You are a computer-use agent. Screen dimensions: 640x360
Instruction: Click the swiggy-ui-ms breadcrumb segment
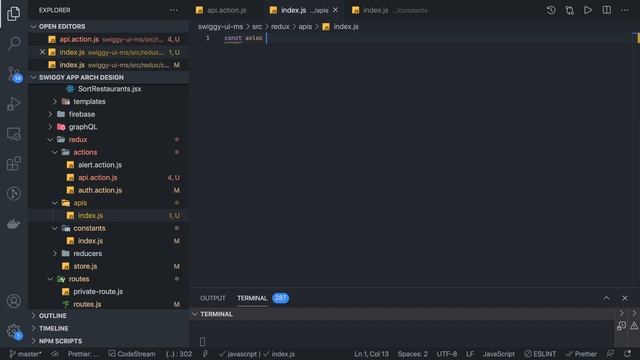[220, 27]
